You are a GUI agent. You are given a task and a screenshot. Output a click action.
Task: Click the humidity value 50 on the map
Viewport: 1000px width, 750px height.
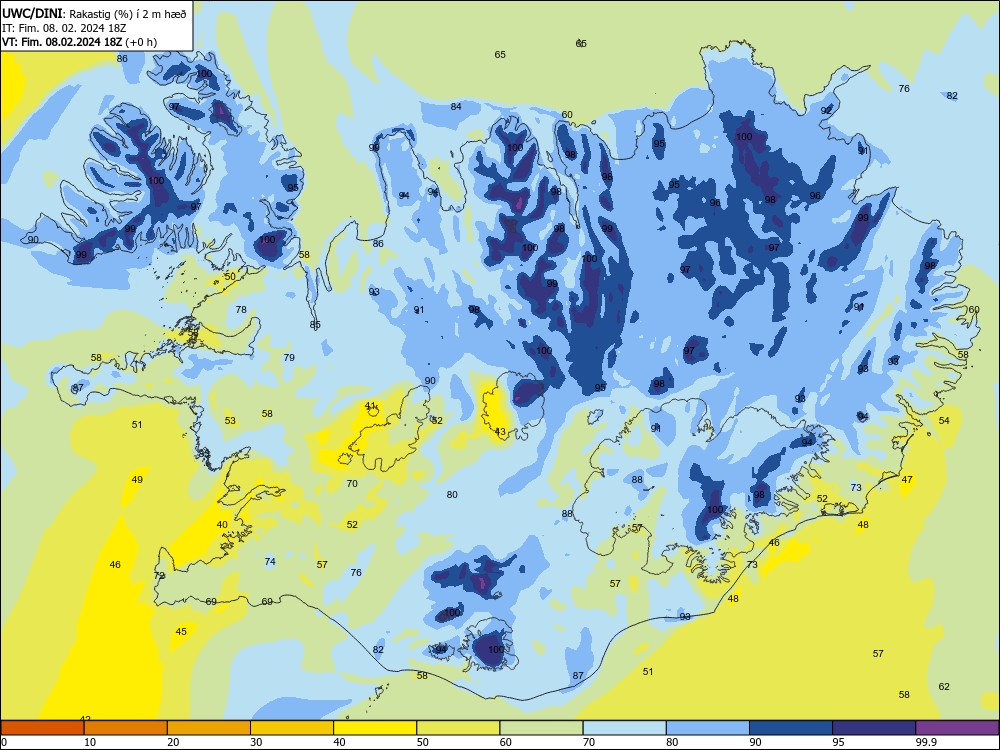tap(230, 276)
